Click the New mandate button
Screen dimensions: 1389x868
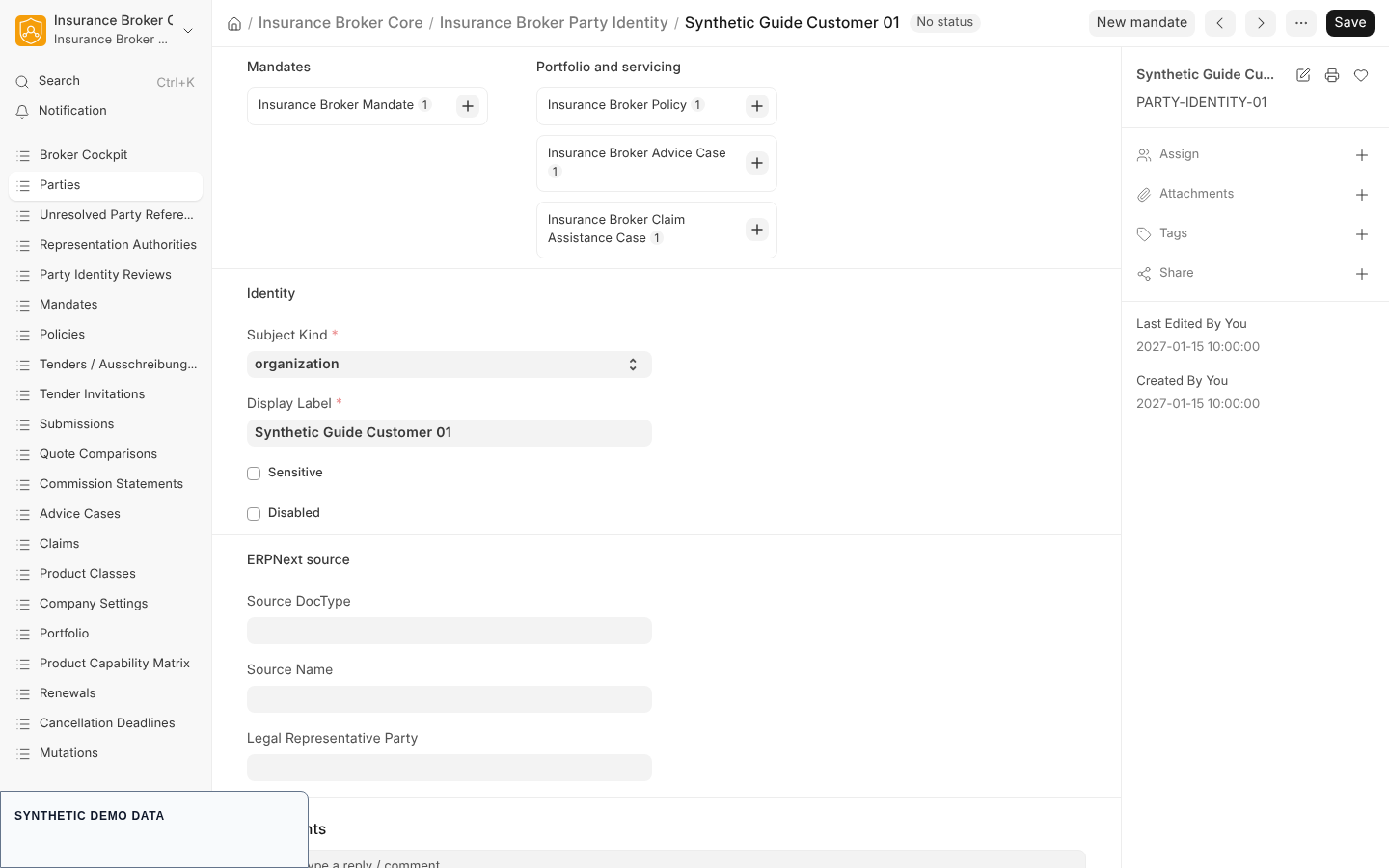click(x=1142, y=23)
